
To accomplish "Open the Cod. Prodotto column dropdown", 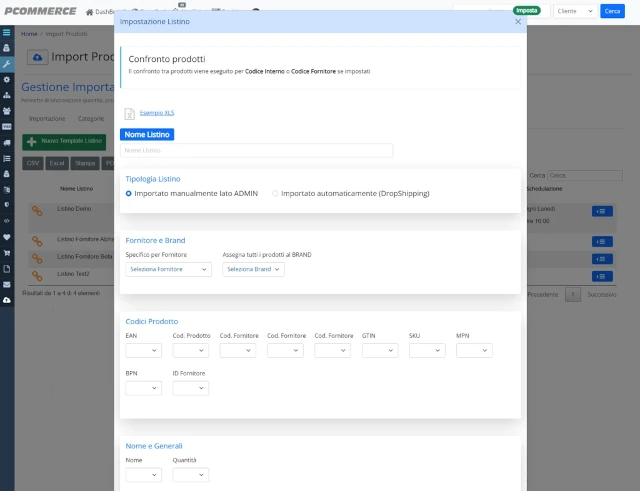I will [191, 351].
